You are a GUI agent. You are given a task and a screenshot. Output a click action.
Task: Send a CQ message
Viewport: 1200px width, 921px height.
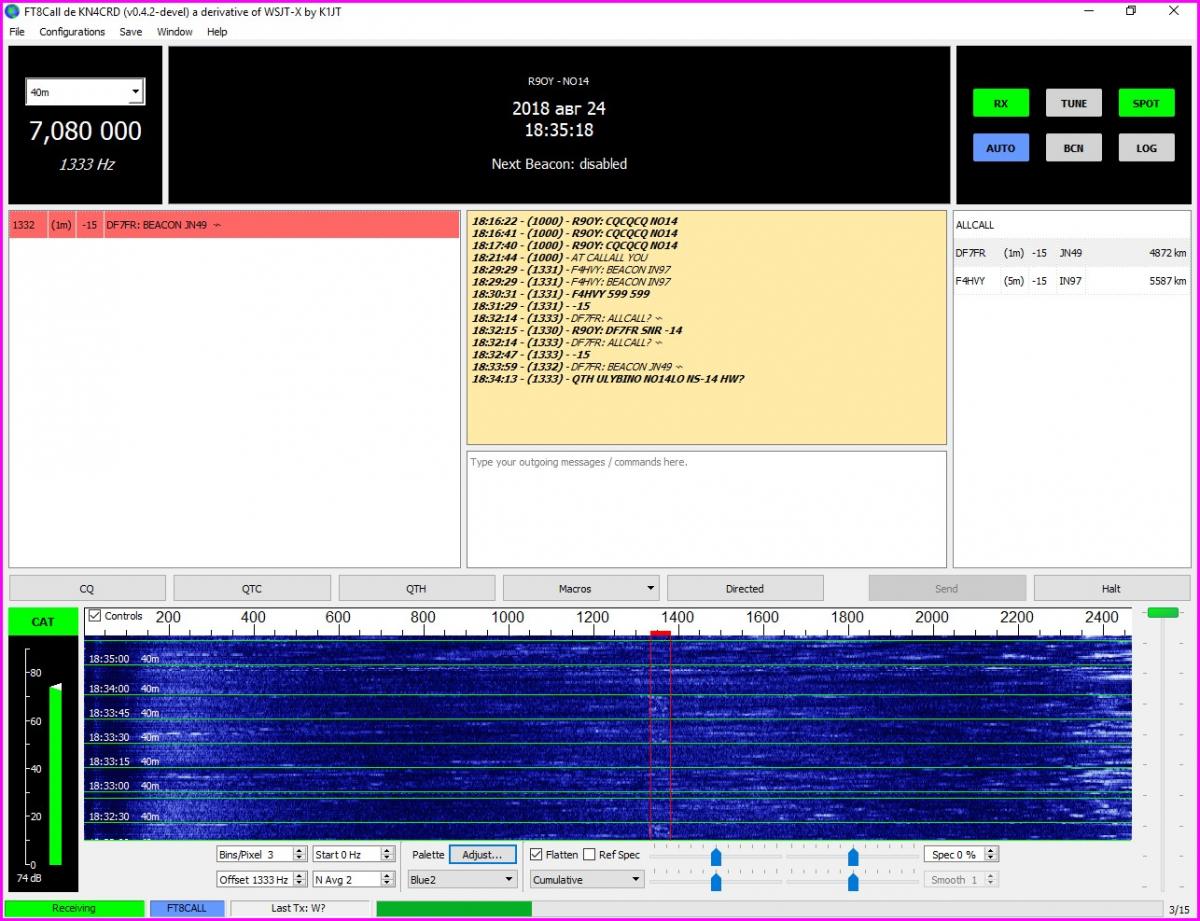87,589
